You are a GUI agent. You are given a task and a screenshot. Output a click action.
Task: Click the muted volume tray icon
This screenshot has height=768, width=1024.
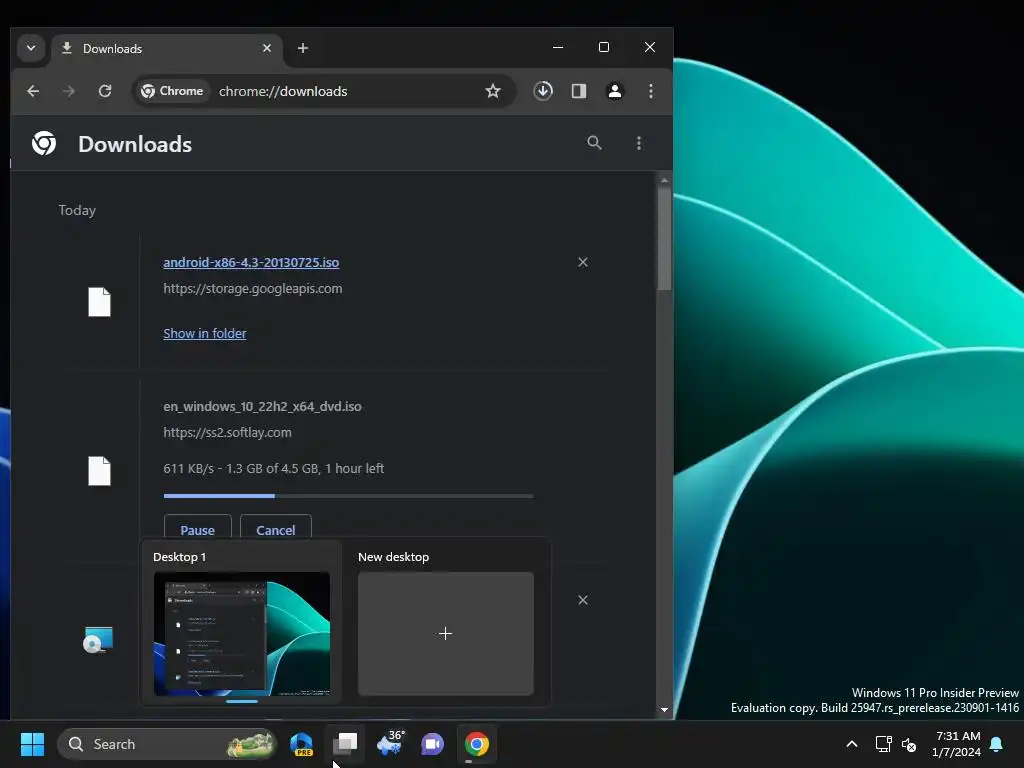tap(908, 744)
